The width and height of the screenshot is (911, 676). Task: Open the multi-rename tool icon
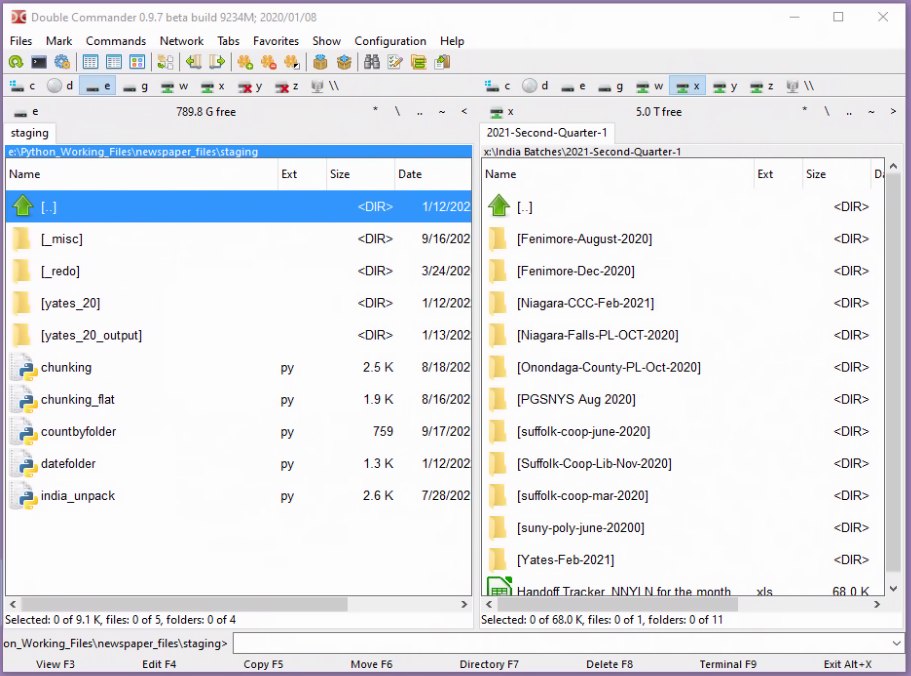[x=395, y=62]
